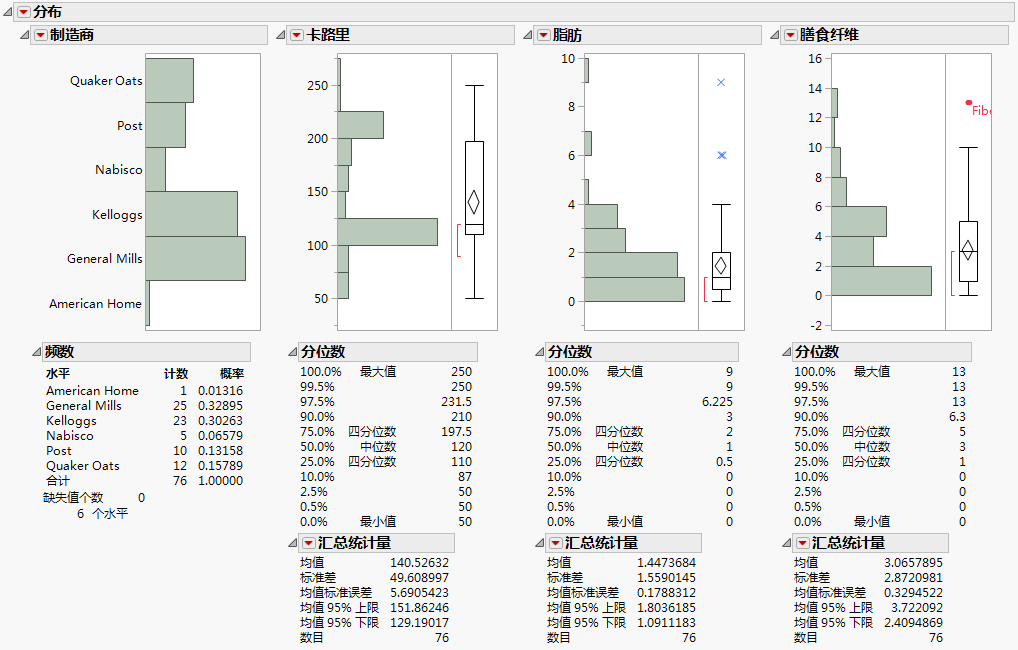Screen dimensions: 1018x650
Task: Click the 频数 table title
Action: [60, 352]
